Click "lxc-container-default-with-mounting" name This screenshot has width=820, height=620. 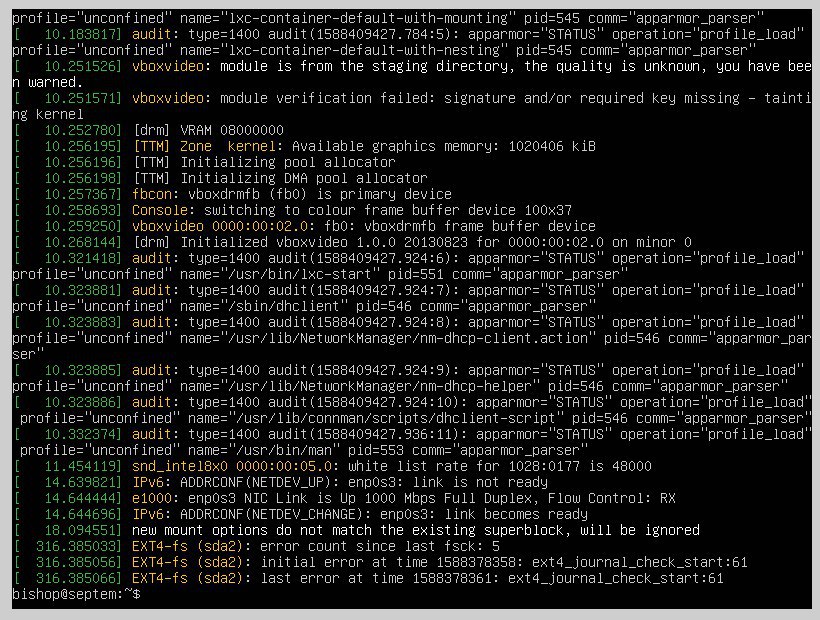click(x=368, y=18)
